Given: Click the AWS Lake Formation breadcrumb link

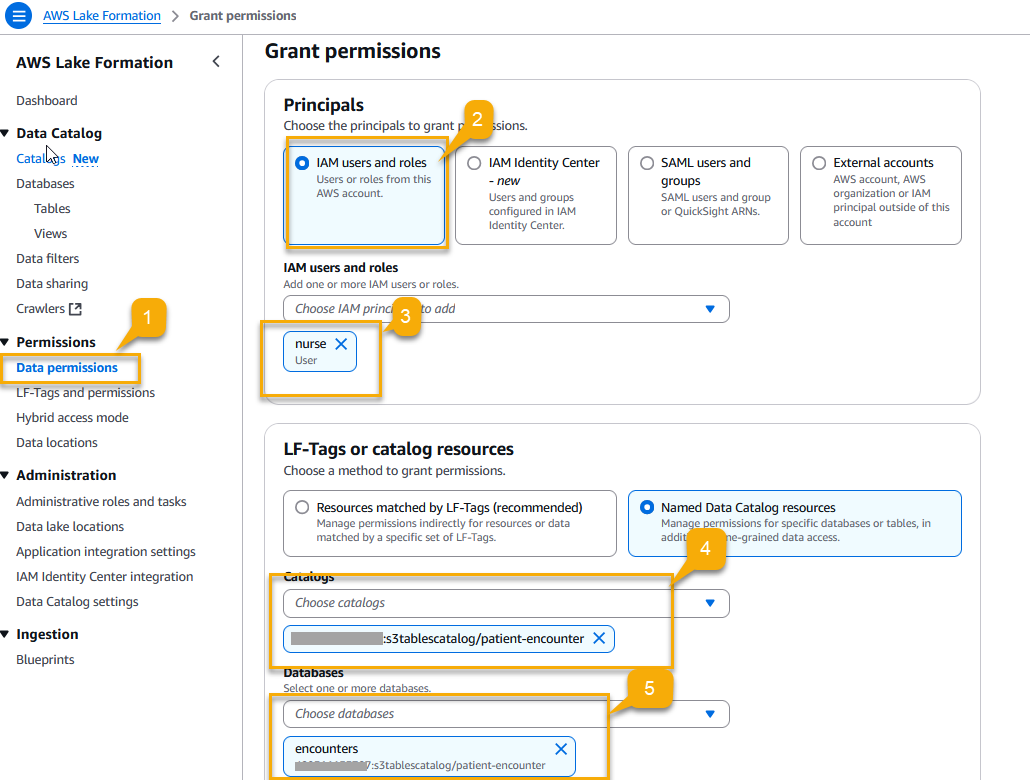Looking at the screenshot, I should [101, 15].
